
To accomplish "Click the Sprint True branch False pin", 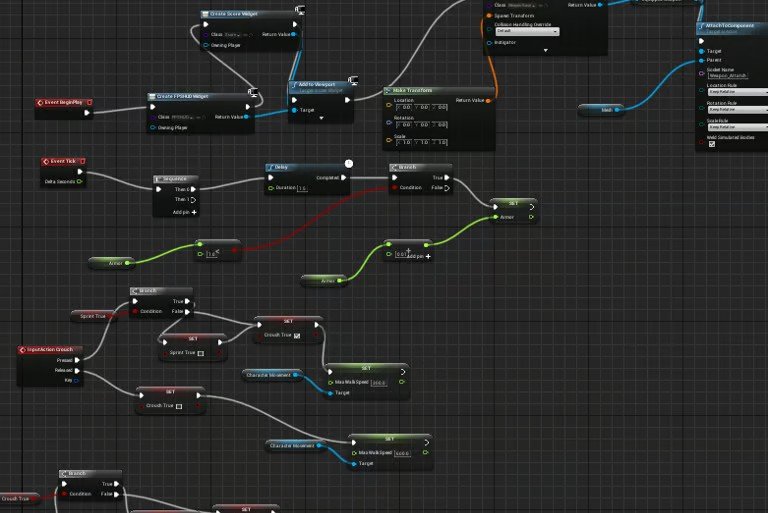I will coord(187,312).
